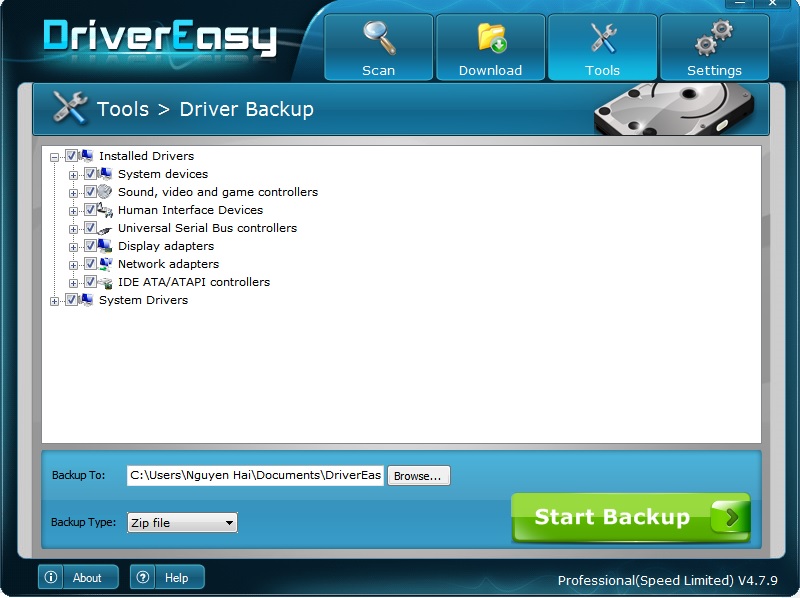Select the Human Interface Devices label
This screenshot has height=598, width=800.
tap(190, 210)
